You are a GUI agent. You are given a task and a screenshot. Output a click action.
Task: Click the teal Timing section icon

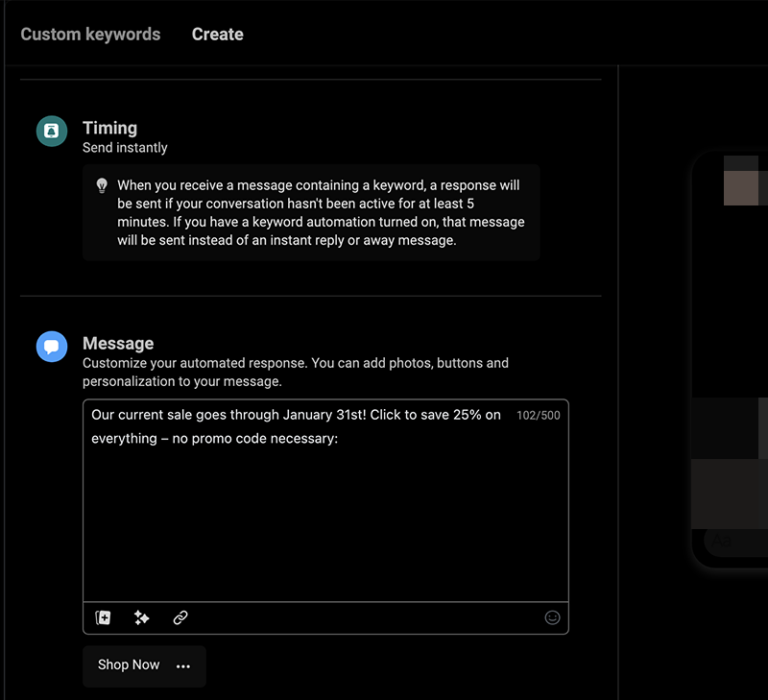click(52, 131)
